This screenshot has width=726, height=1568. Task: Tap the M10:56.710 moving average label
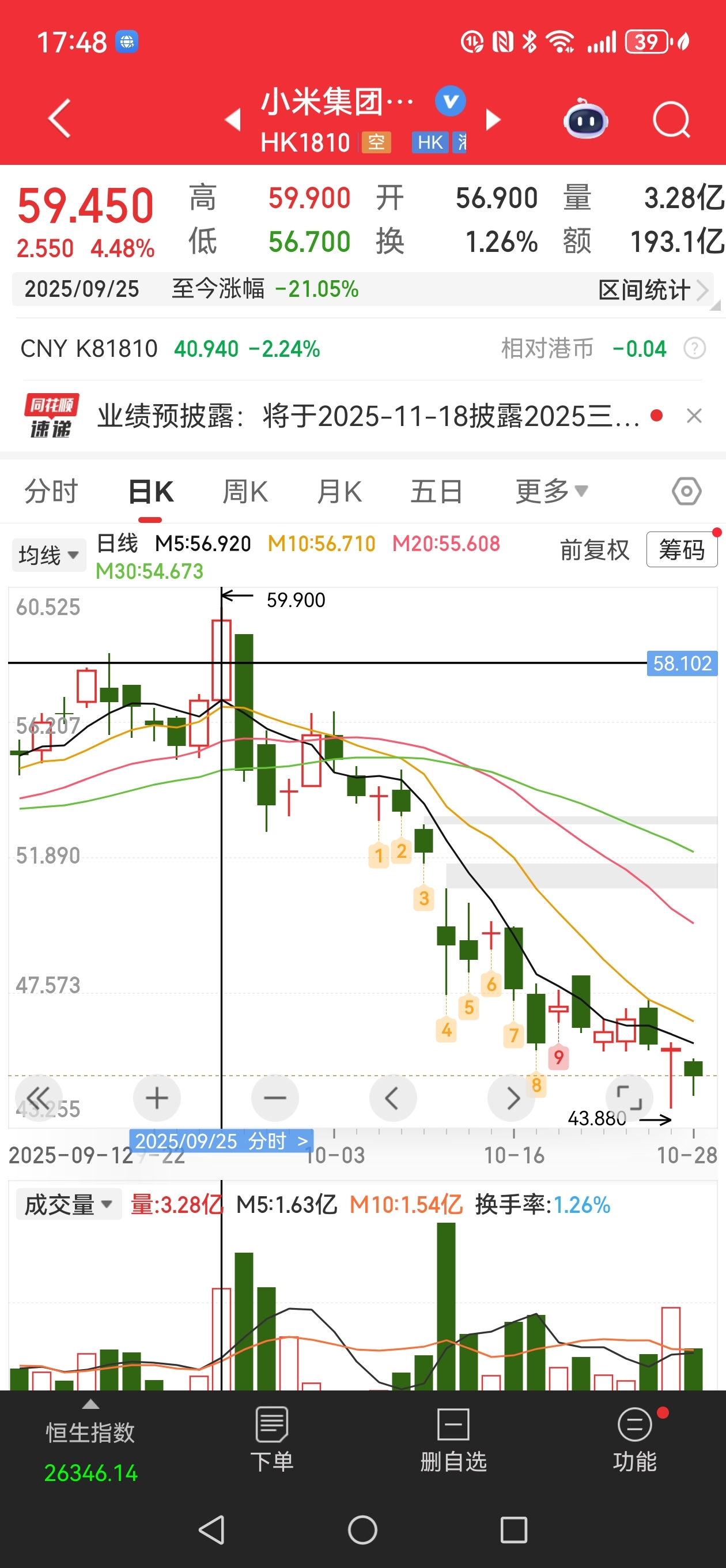322,544
